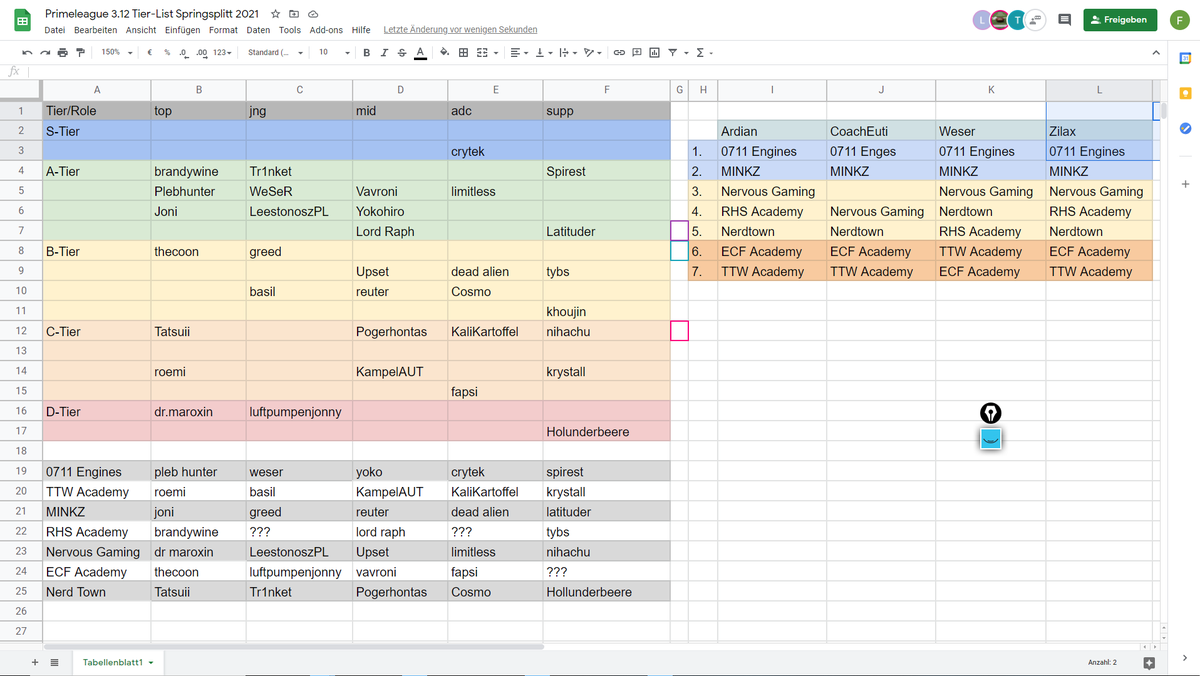Select cell containing crytek in row 3
This screenshot has height=676, width=1200.
tap(495, 151)
